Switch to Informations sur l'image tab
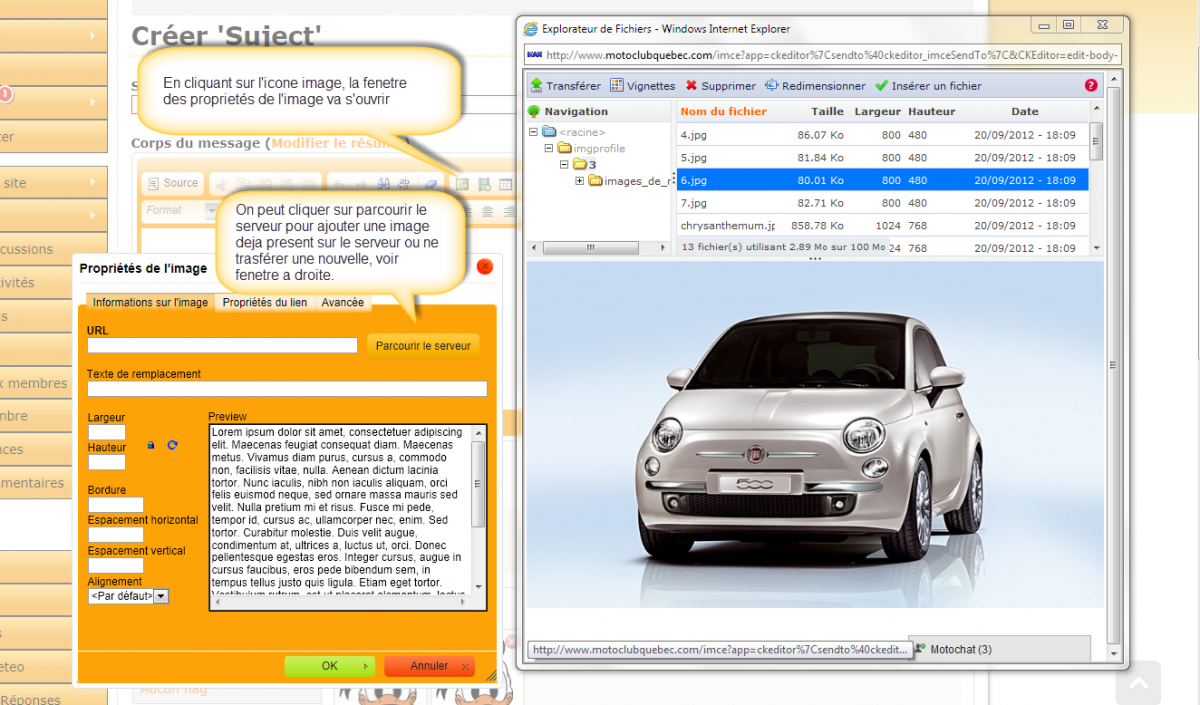This screenshot has width=1200, height=705. 150,302
